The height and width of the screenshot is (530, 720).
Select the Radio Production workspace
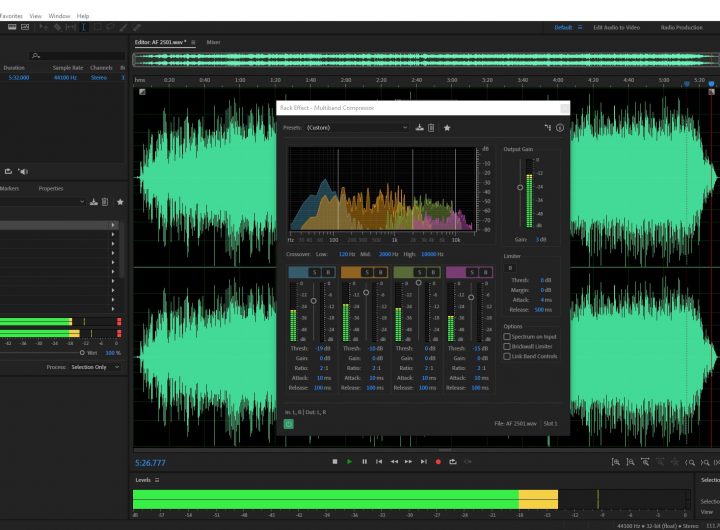coord(681,27)
